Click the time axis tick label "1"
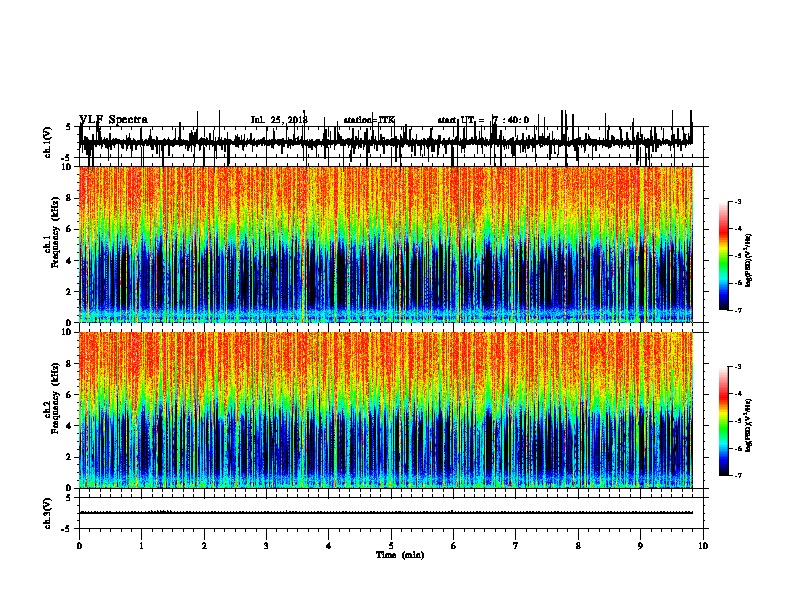Screen dimensions: 792x612 [141, 546]
